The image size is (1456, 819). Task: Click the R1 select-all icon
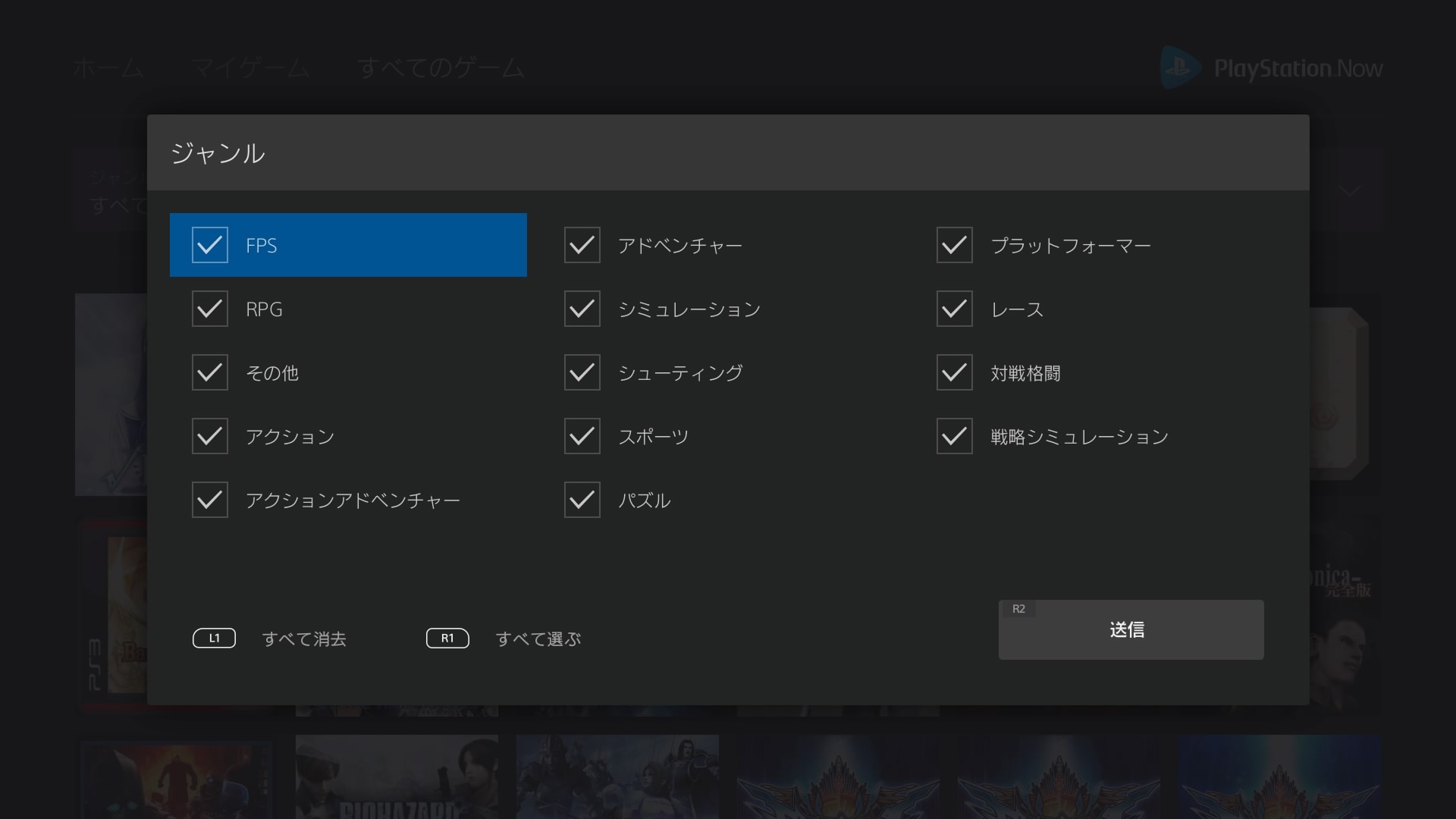click(447, 639)
